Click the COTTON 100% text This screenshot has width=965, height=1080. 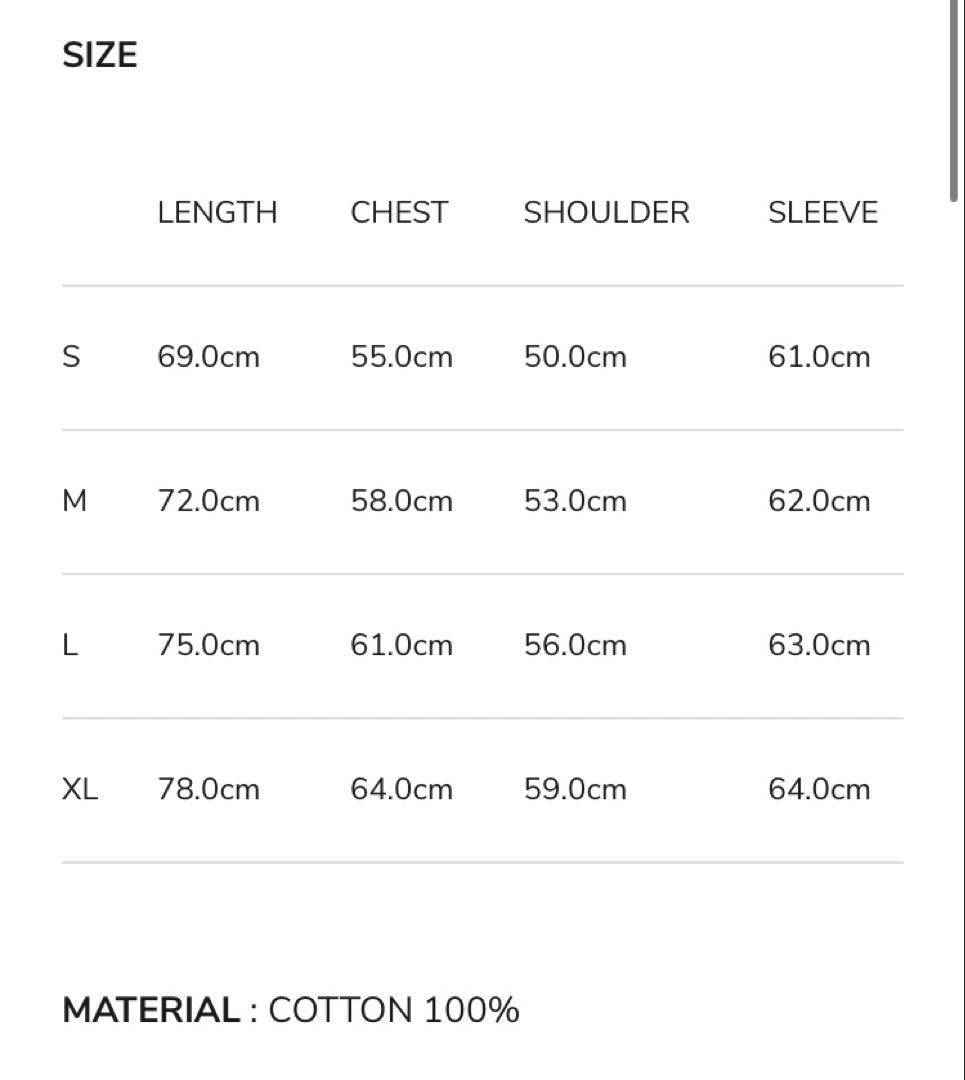pos(394,1010)
